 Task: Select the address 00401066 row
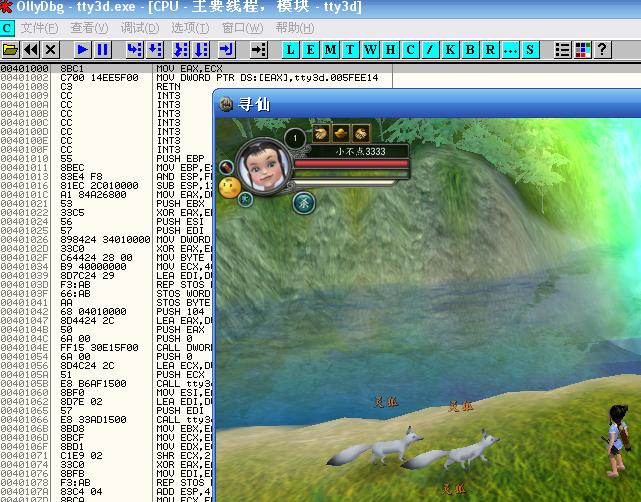pos(106,419)
